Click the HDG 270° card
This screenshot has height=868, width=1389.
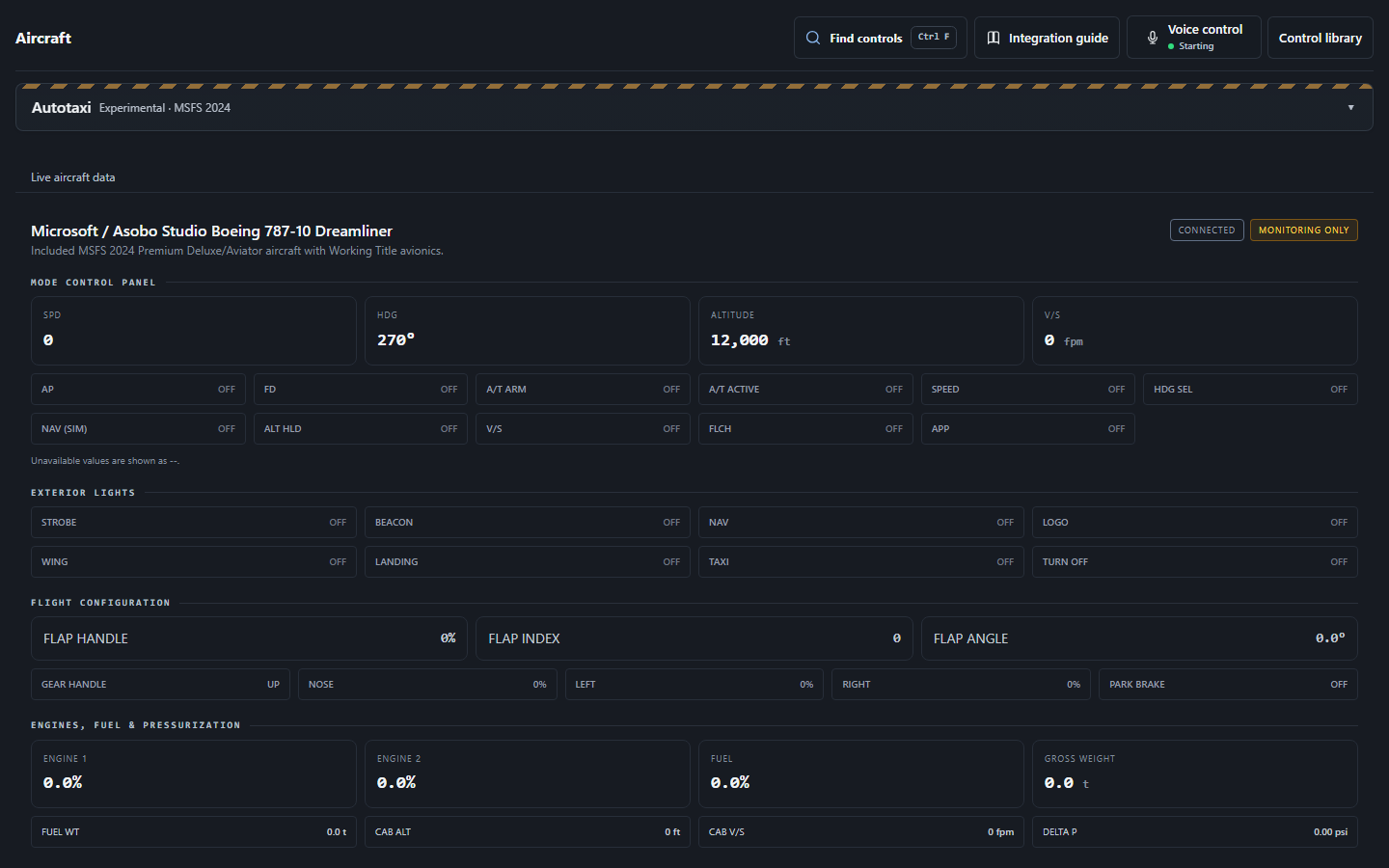(527, 331)
